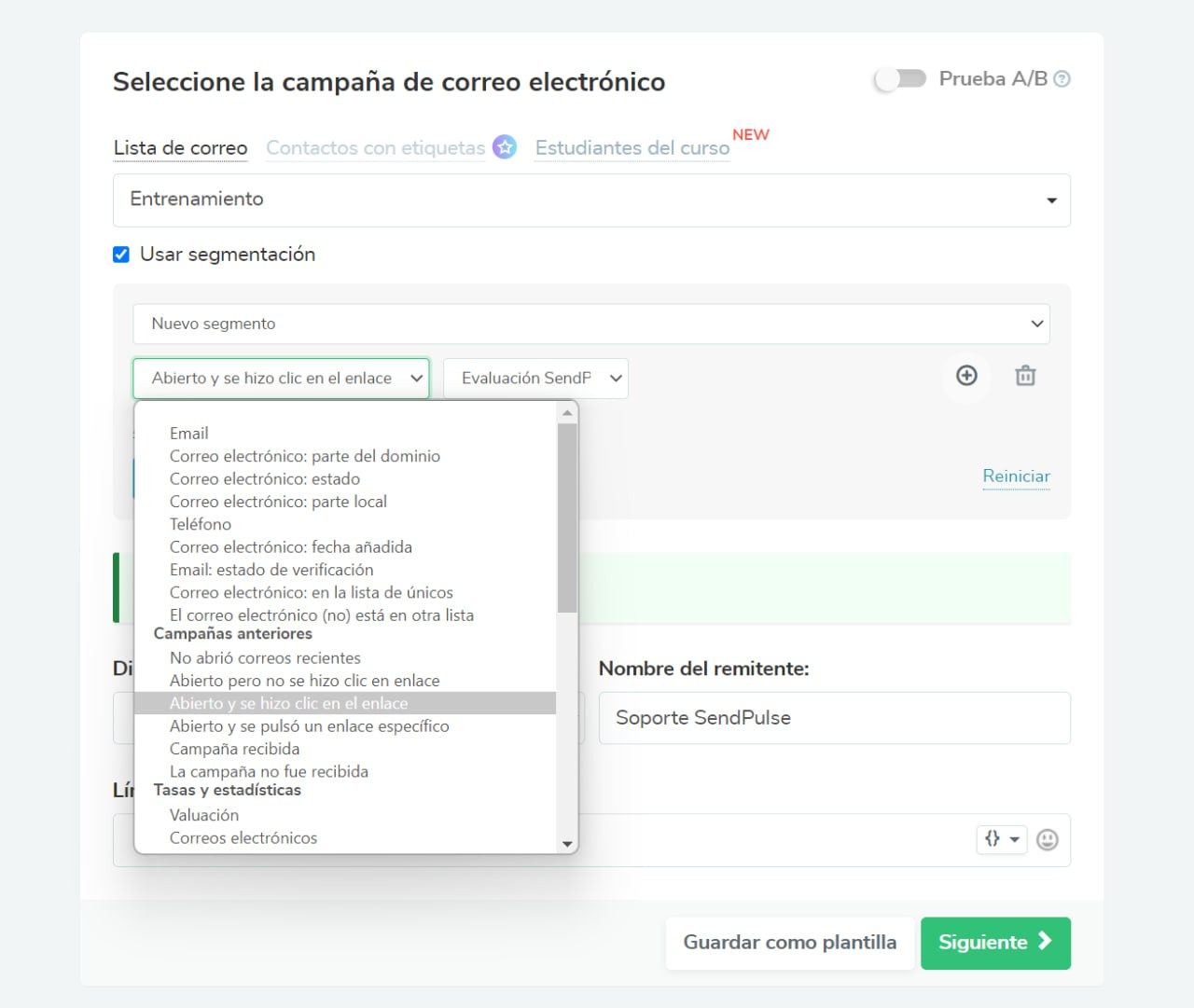
Task: Choose Abierto pero no se hizo clic en enlace
Action: pos(345,681)
